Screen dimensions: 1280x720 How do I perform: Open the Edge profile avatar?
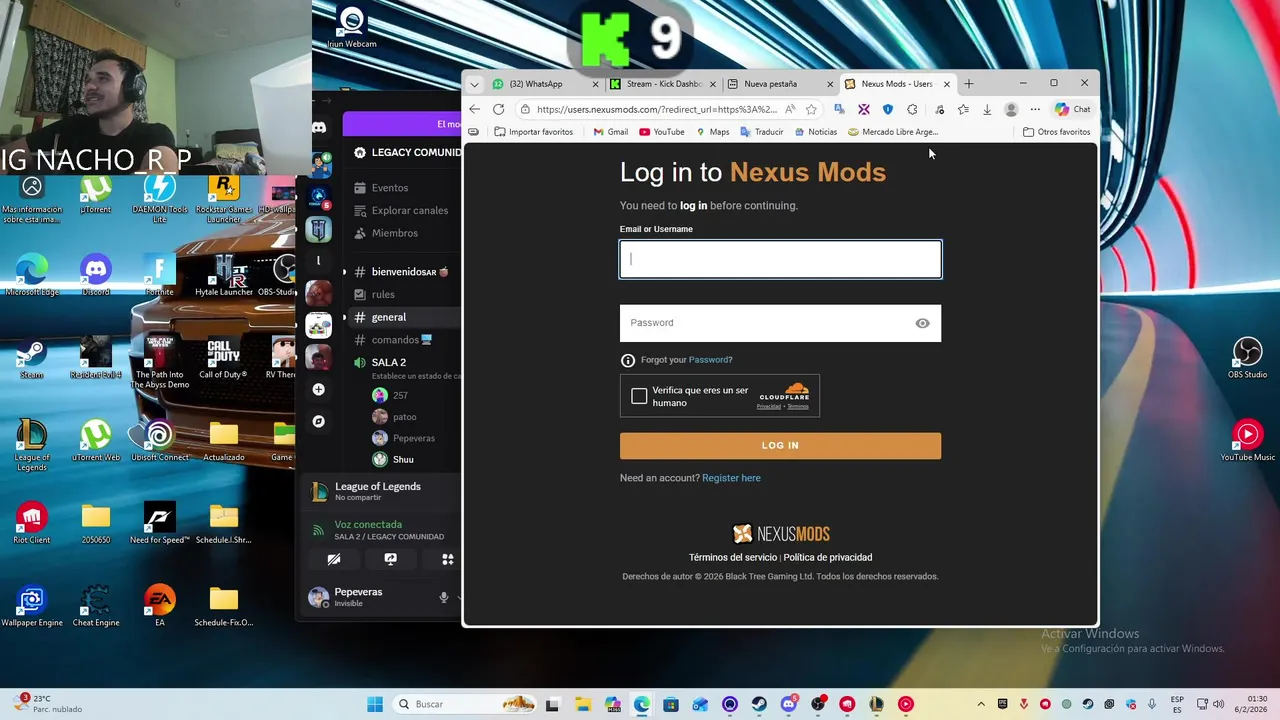point(1011,109)
